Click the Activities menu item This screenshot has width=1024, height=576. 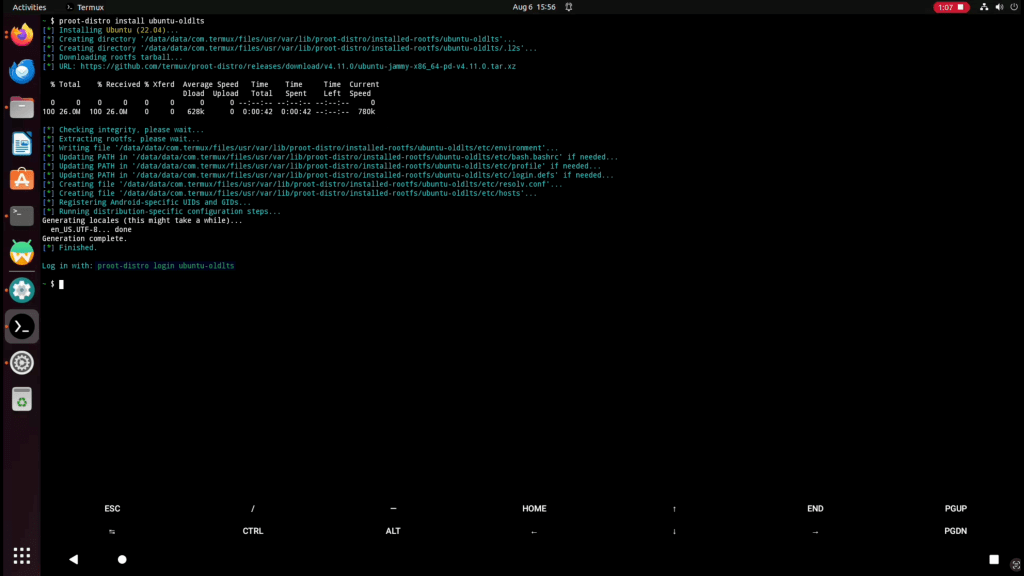tap(29, 7)
